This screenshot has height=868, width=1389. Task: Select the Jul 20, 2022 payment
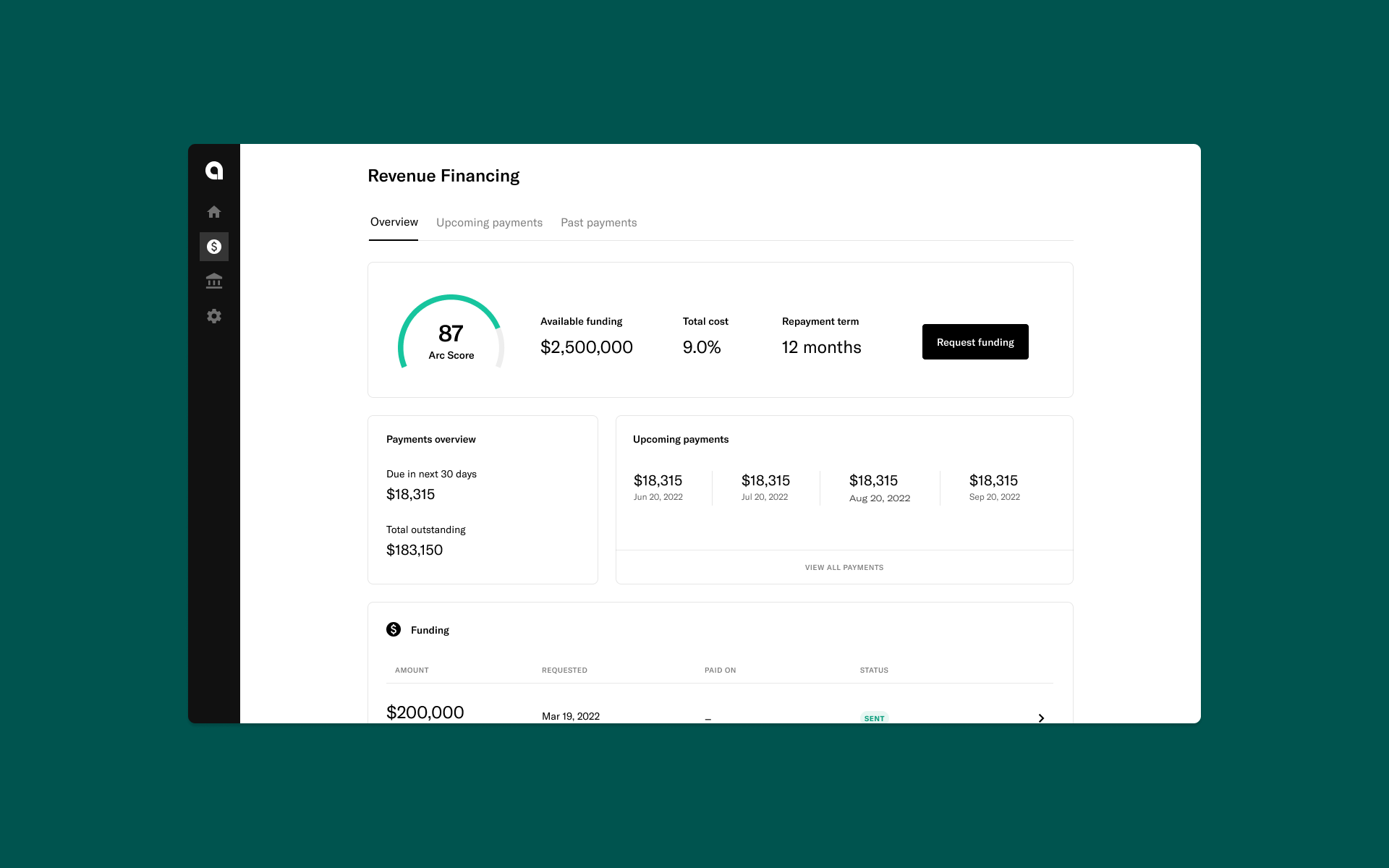tap(765, 487)
